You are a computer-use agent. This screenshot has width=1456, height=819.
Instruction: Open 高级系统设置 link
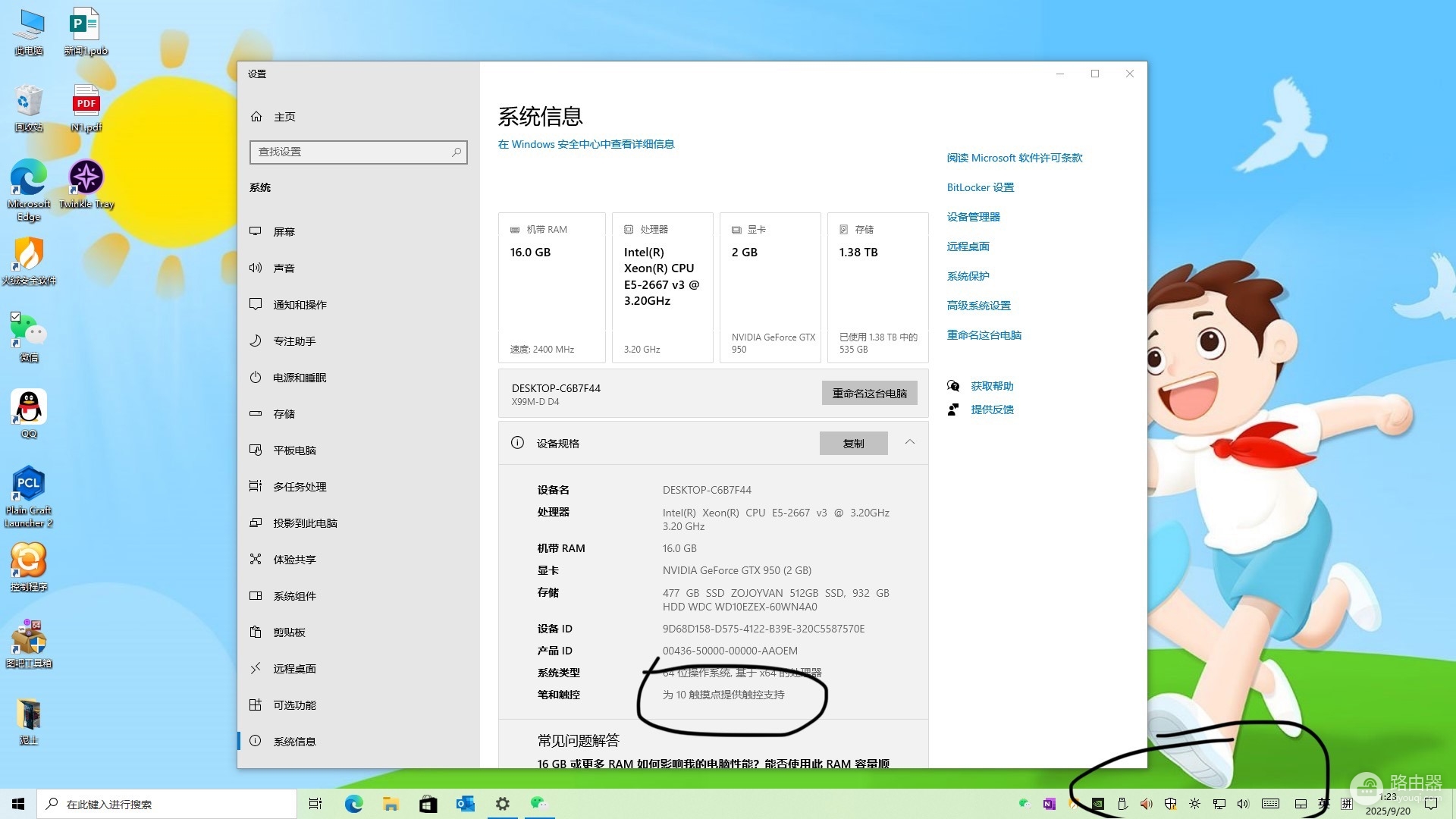978,306
